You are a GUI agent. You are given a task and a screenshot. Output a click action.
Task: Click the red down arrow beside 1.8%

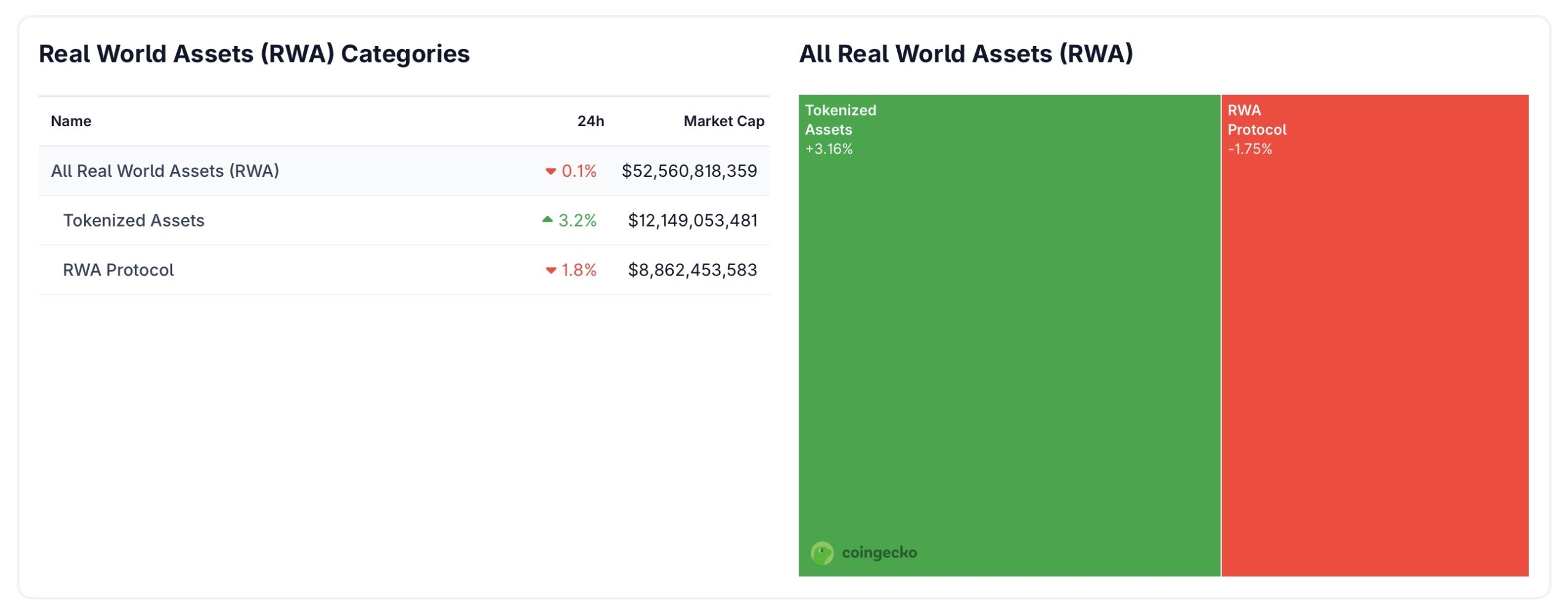click(x=552, y=269)
